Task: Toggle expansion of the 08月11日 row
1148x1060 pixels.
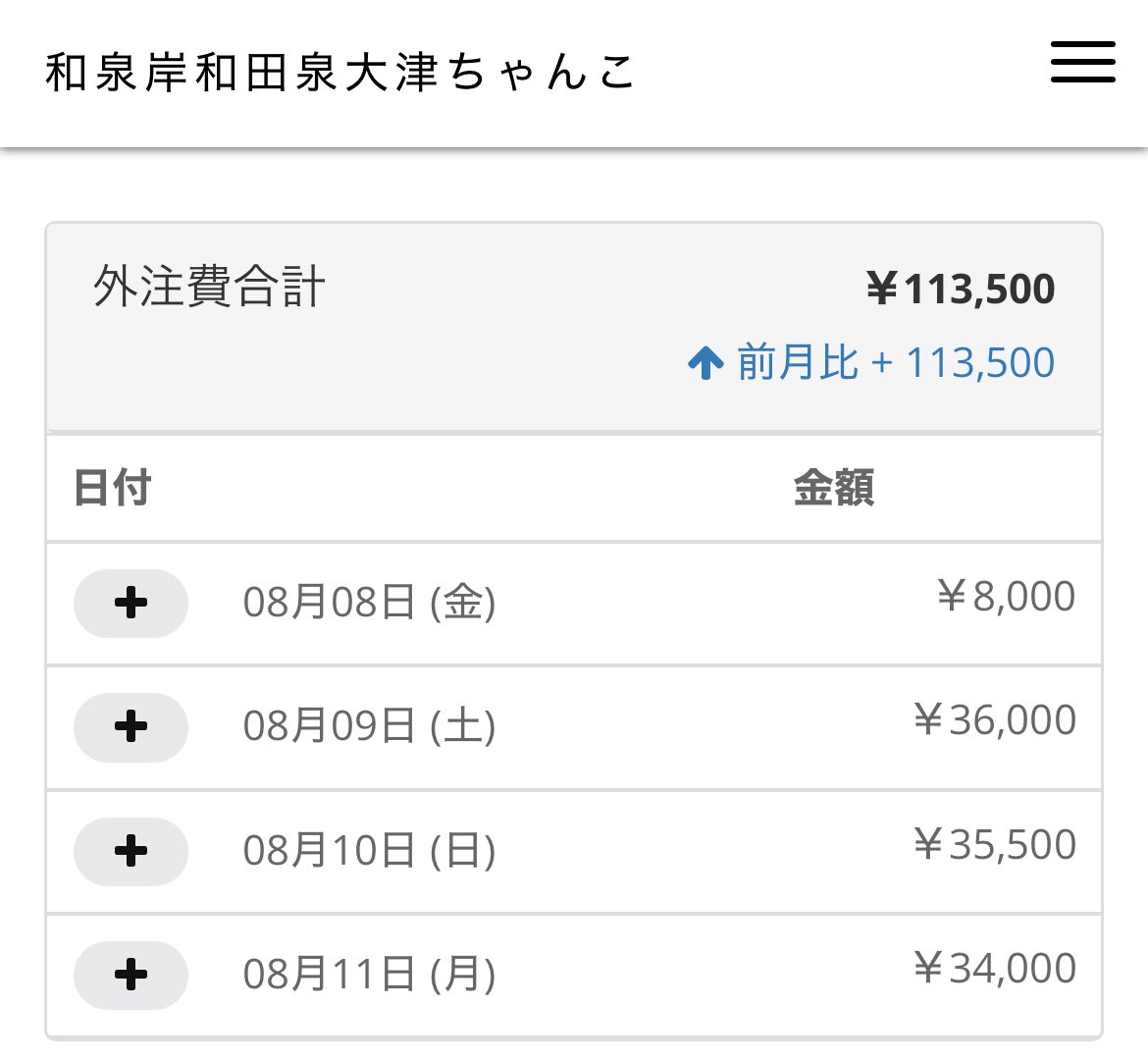Action: click(130, 976)
